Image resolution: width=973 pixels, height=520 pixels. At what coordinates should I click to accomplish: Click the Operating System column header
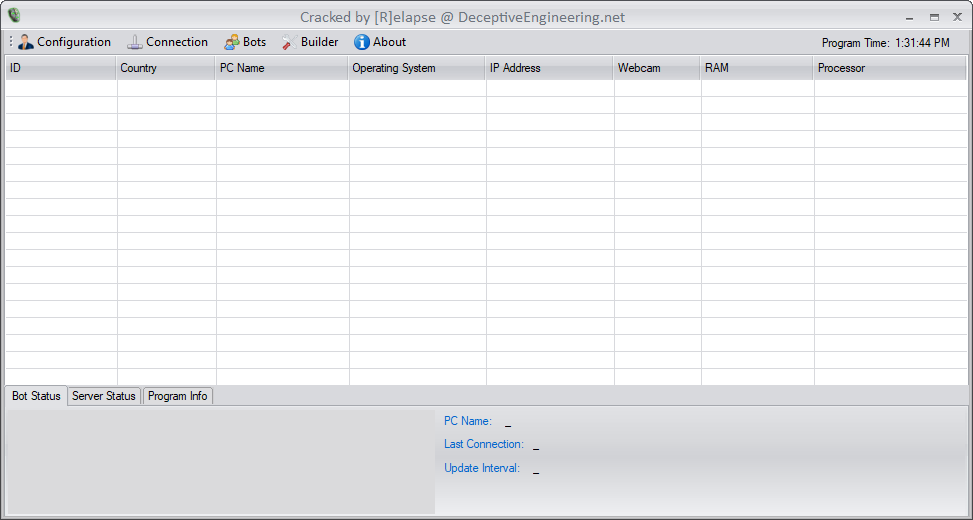[417, 68]
